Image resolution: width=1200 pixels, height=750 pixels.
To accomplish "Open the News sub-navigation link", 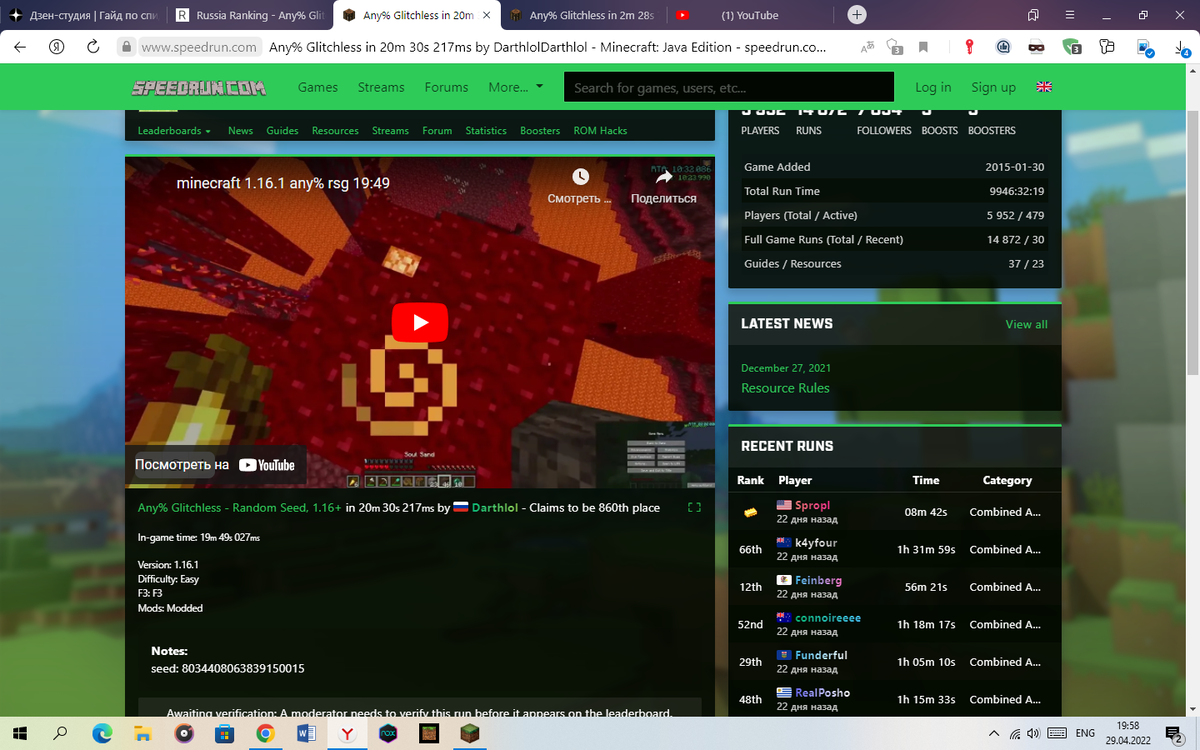I will coord(240,130).
